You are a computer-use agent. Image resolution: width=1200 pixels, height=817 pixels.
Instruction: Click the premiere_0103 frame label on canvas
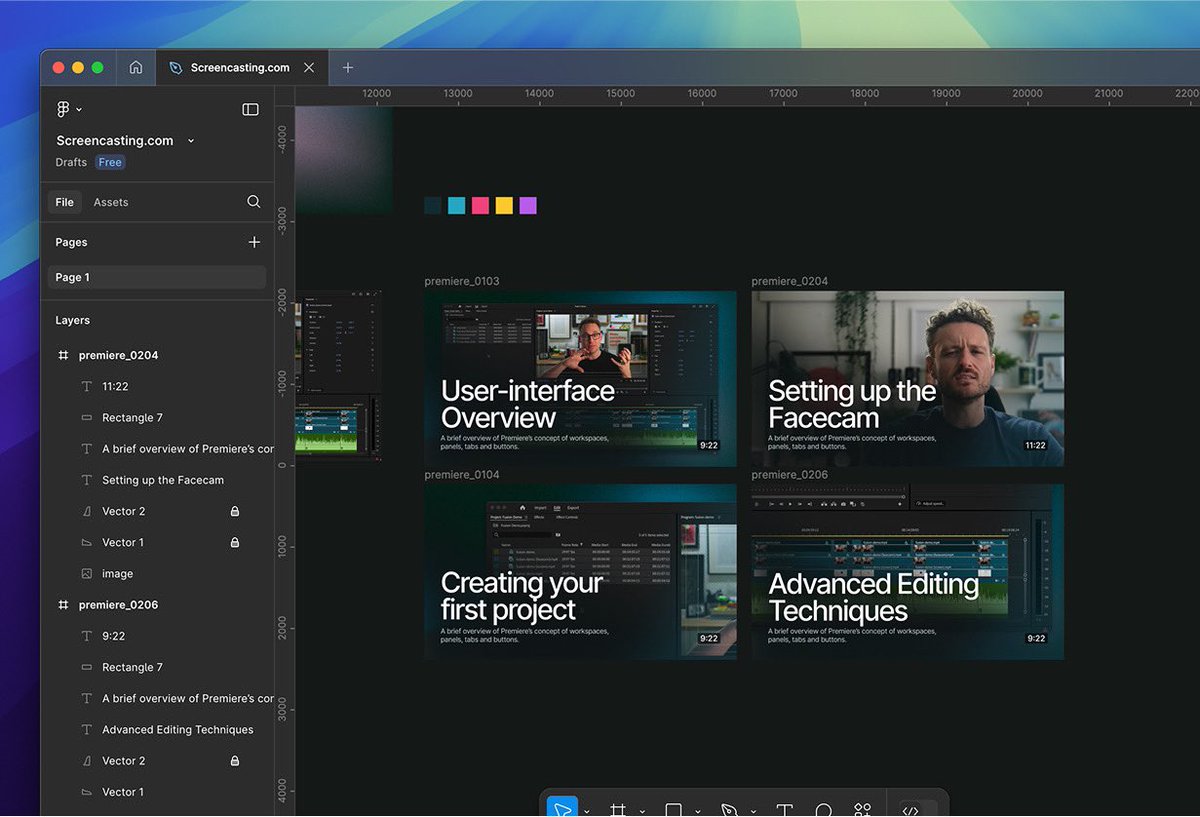pyautogui.click(x=462, y=281)
